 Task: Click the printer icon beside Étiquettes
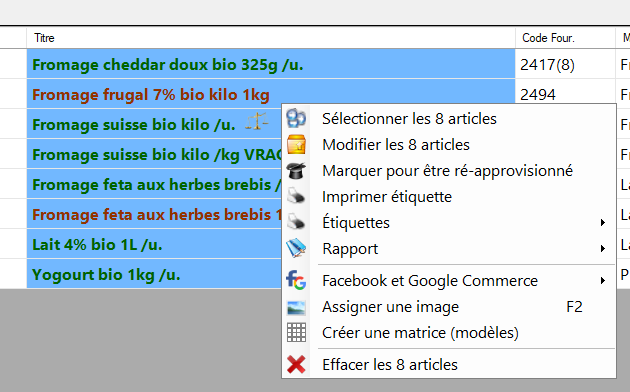[x=297, y=222]
